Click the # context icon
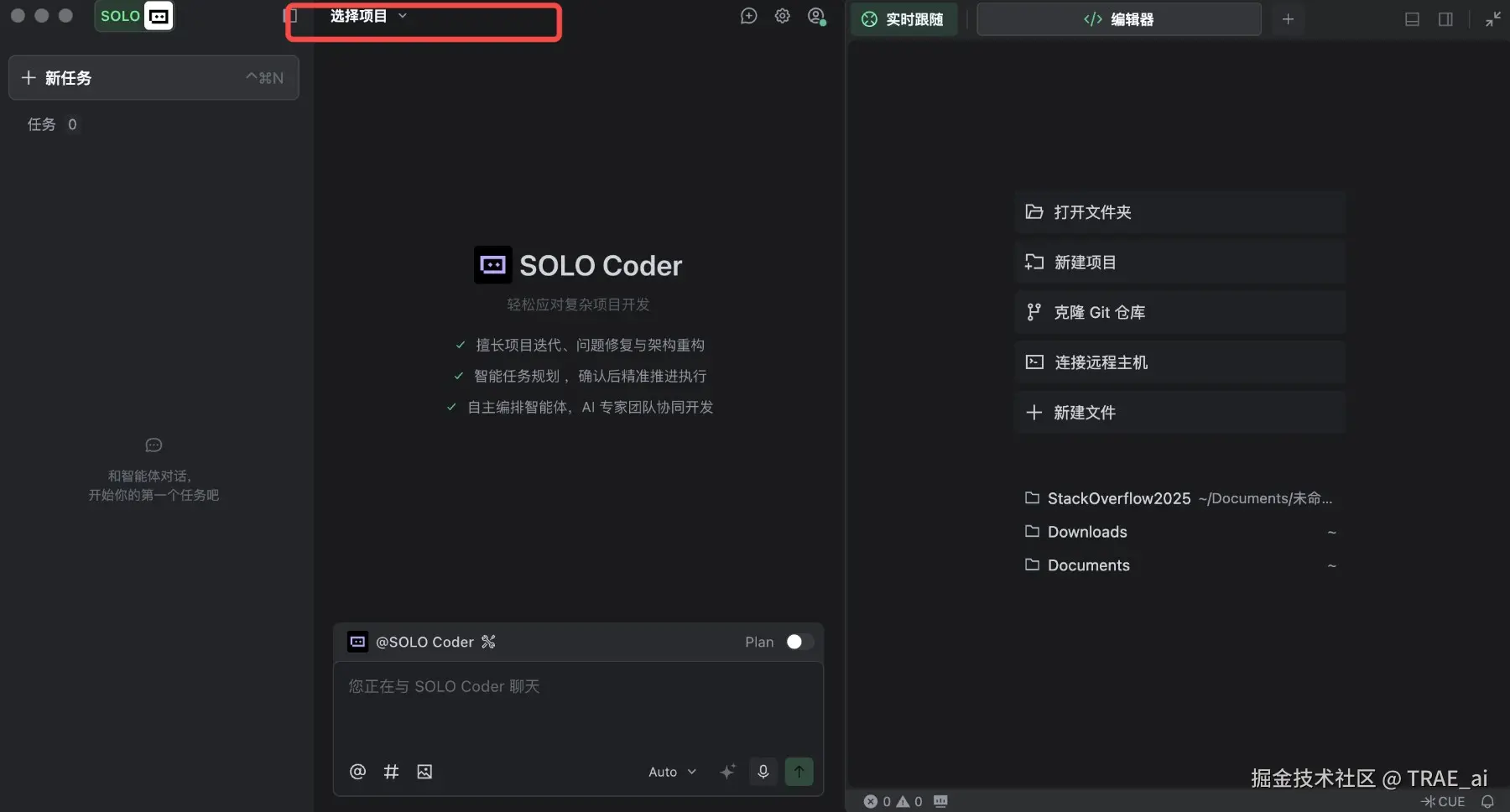The image size is (1510, 812). (x=391, y=772)
